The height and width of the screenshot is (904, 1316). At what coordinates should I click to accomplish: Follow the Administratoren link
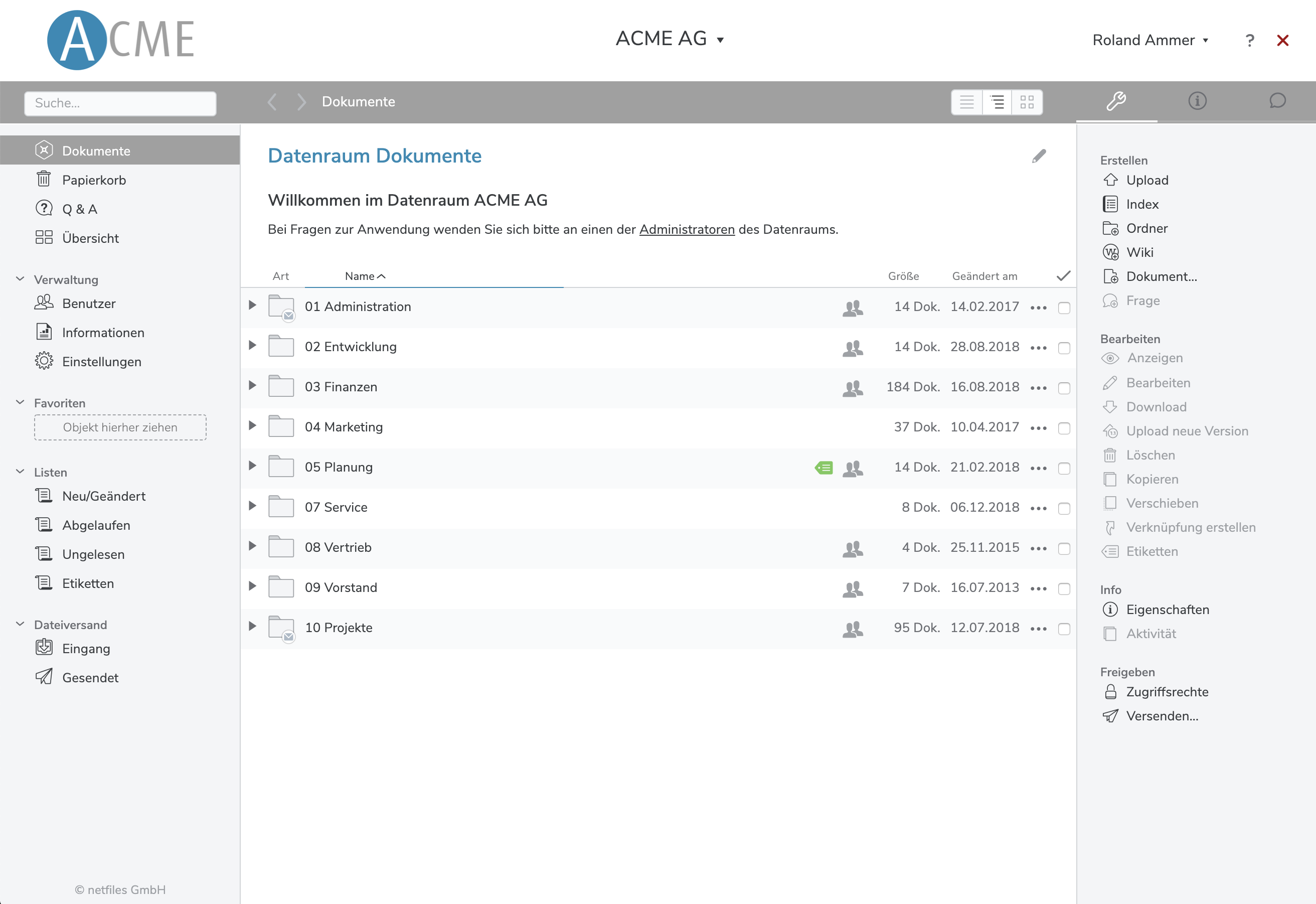686,229
